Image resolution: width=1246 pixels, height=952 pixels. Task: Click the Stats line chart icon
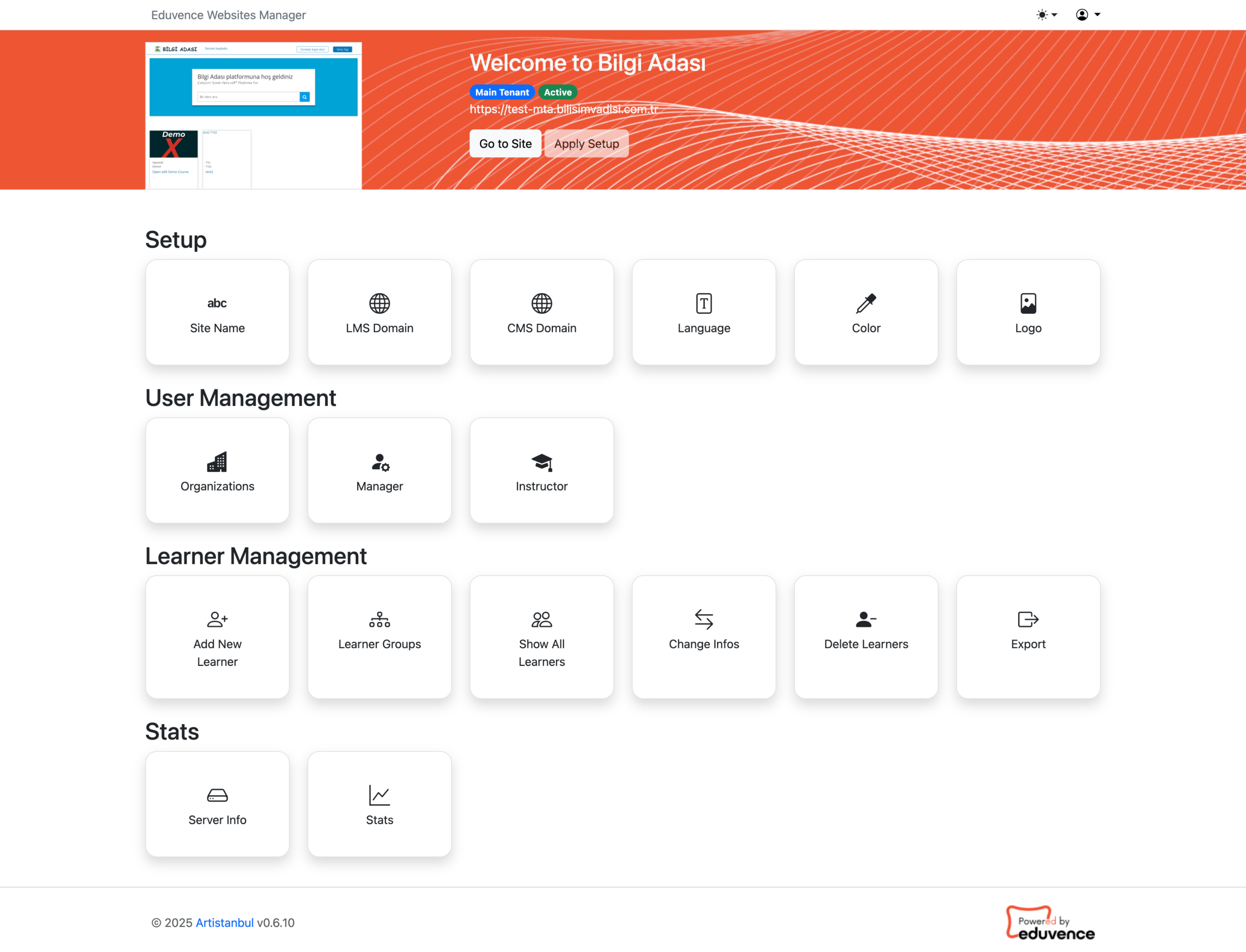click(379, 795)
